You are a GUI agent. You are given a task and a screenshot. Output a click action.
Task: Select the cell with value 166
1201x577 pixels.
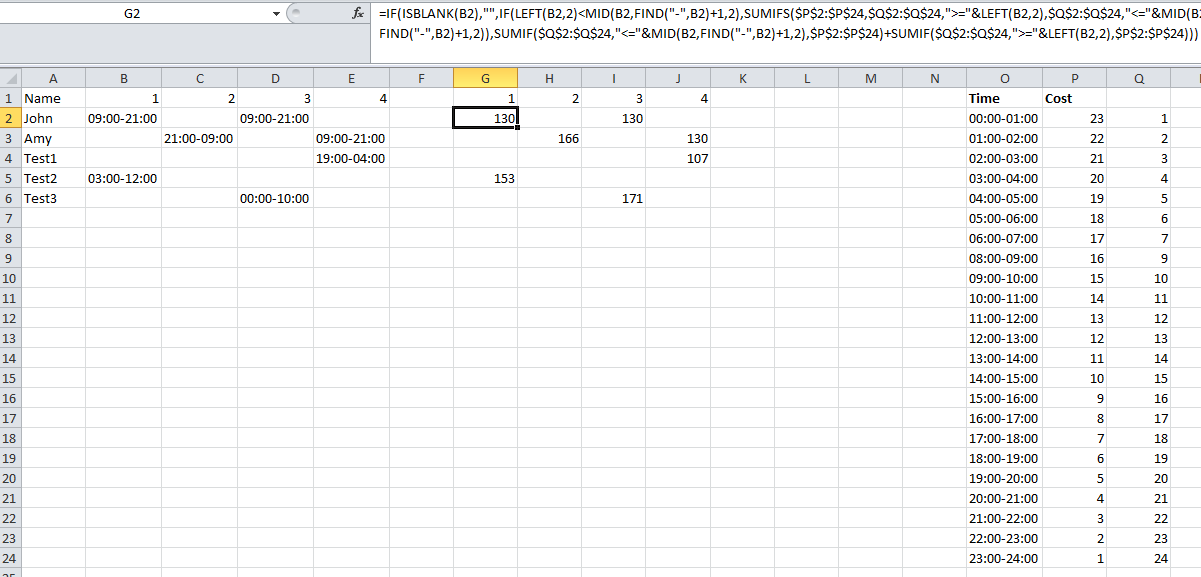coord(549,138)
